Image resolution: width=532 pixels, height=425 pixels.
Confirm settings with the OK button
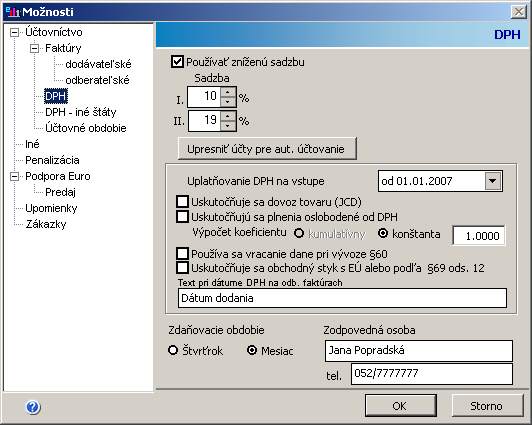[x=401, y=406]
